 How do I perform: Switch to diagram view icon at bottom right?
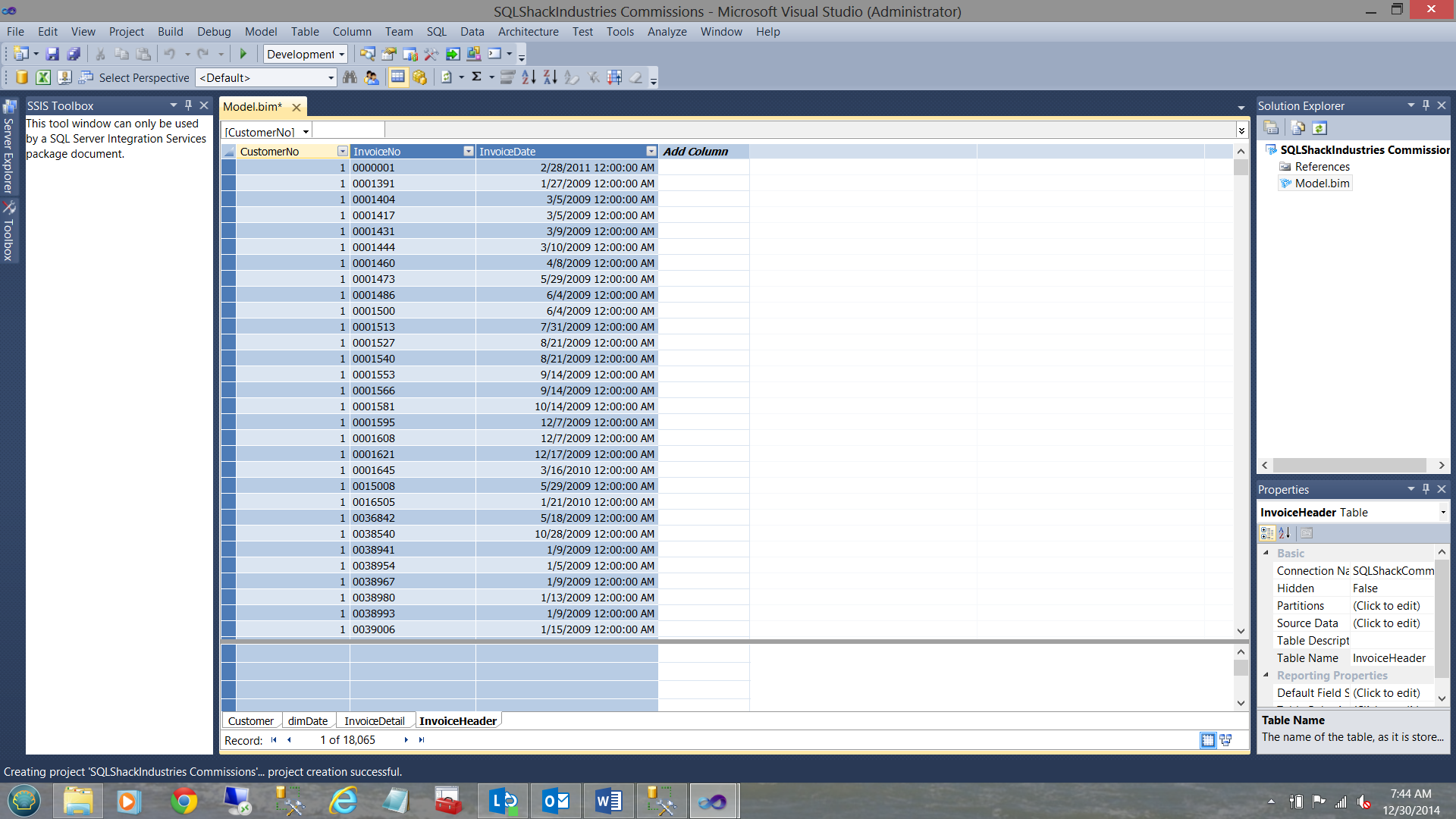coord(1225,740)
